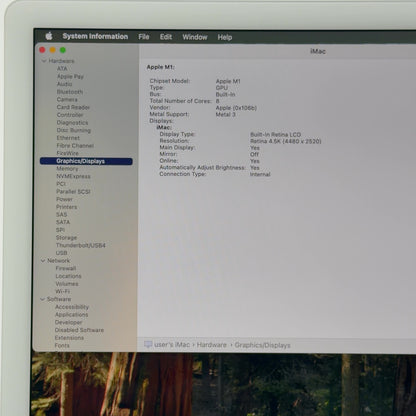The width and height of the screenshot is (416, 416).
Task: Open the Help menu
Action: [x=225, y=37]
